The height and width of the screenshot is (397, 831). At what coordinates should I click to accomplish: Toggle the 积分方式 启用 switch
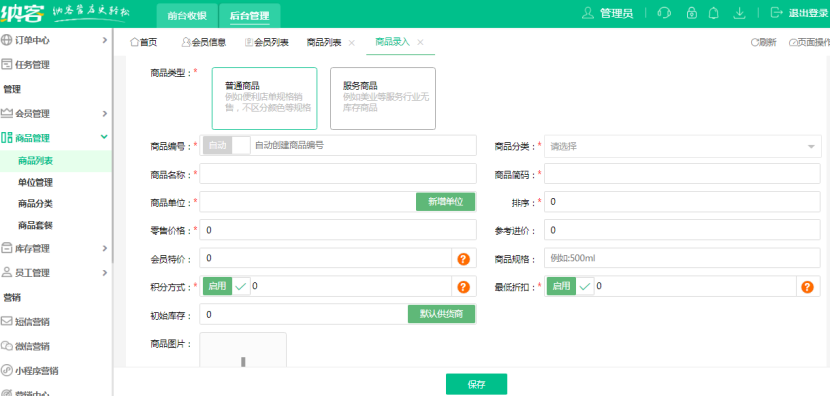click(x=226, y=286)
